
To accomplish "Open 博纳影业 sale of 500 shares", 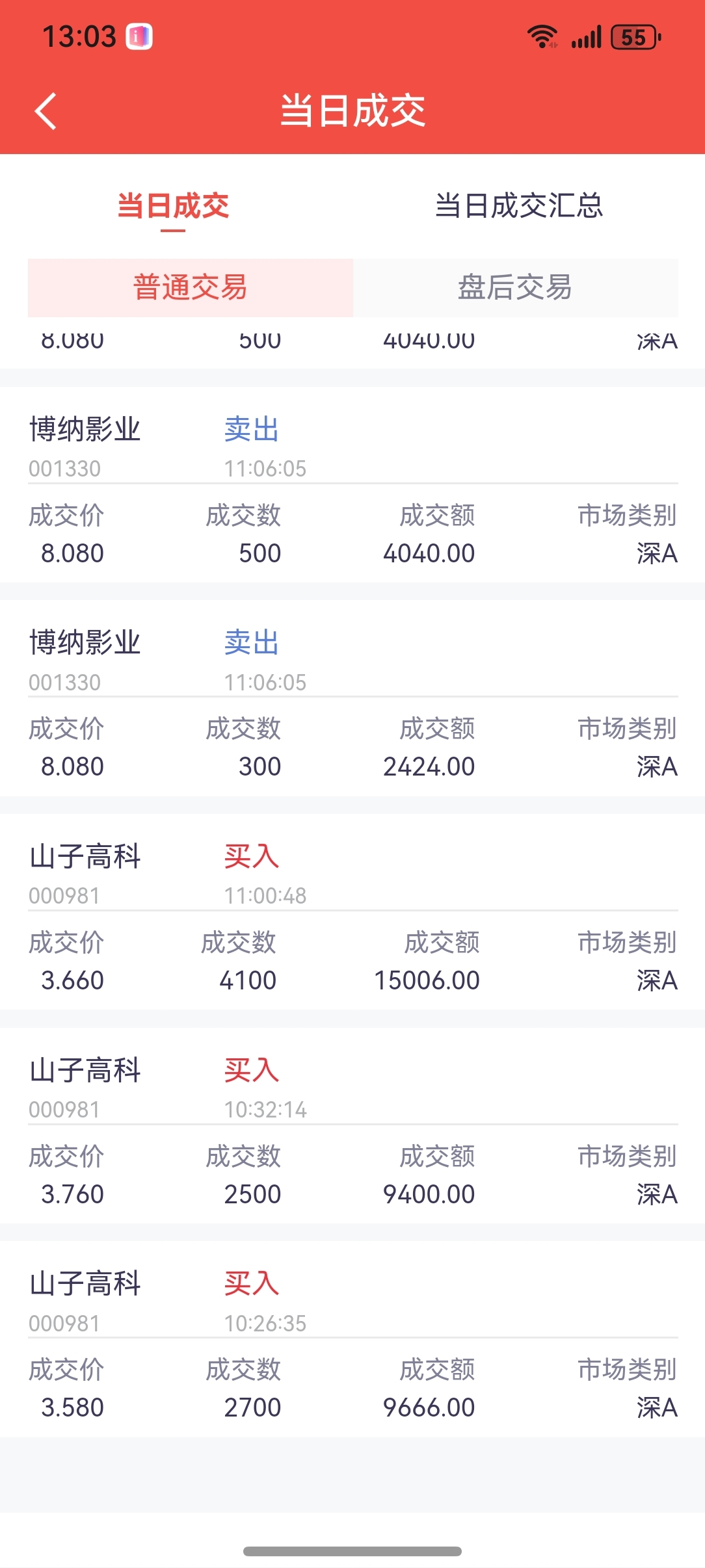I will pos(352,484).
